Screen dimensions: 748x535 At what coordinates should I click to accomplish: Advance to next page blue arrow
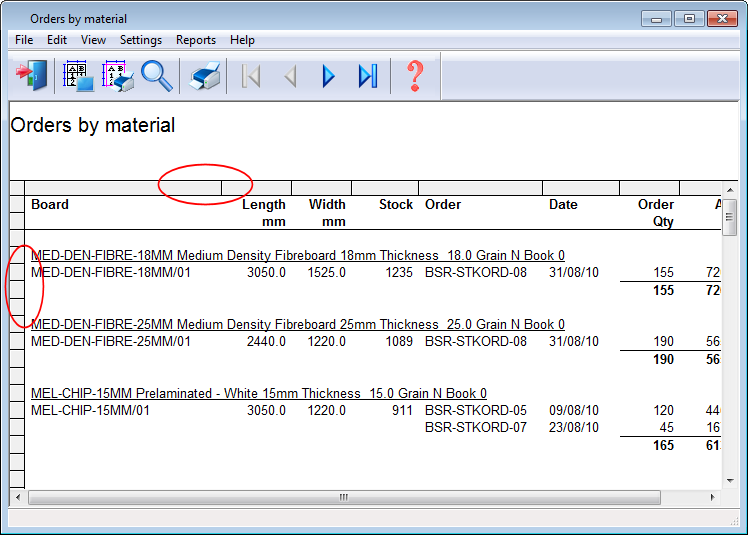click(328, 76)
